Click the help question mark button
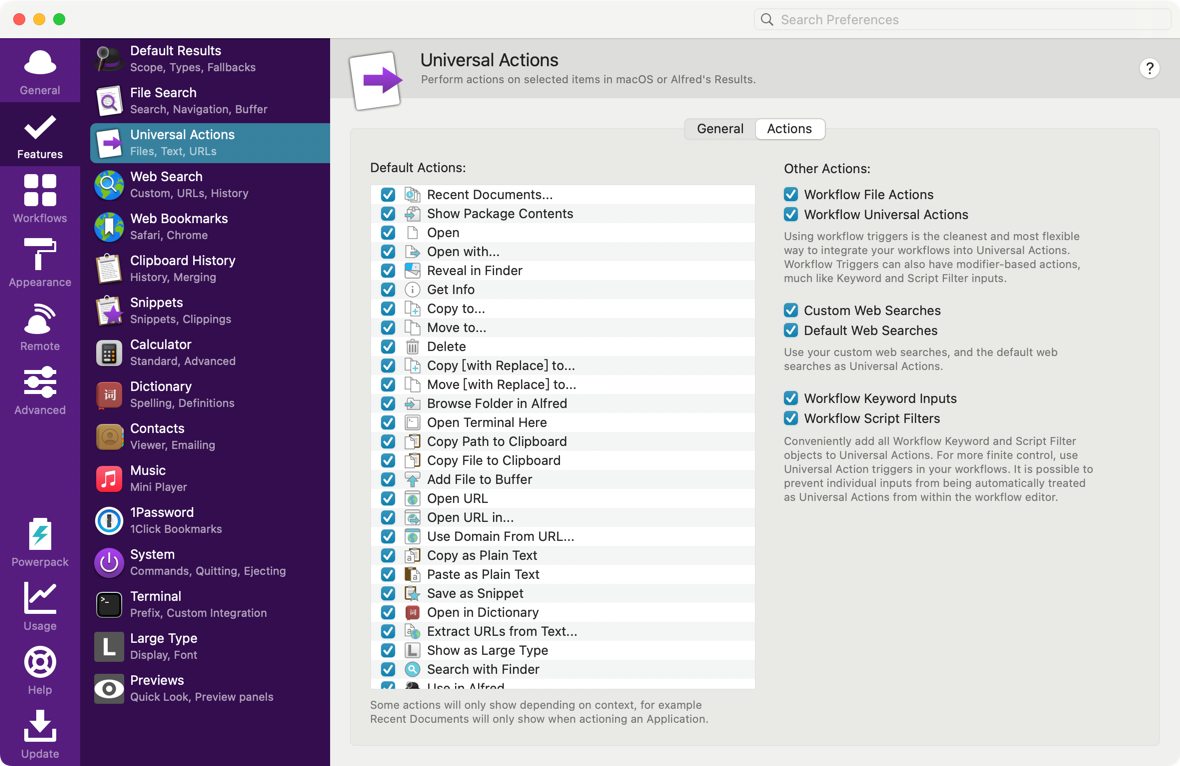 point(1149,68)
